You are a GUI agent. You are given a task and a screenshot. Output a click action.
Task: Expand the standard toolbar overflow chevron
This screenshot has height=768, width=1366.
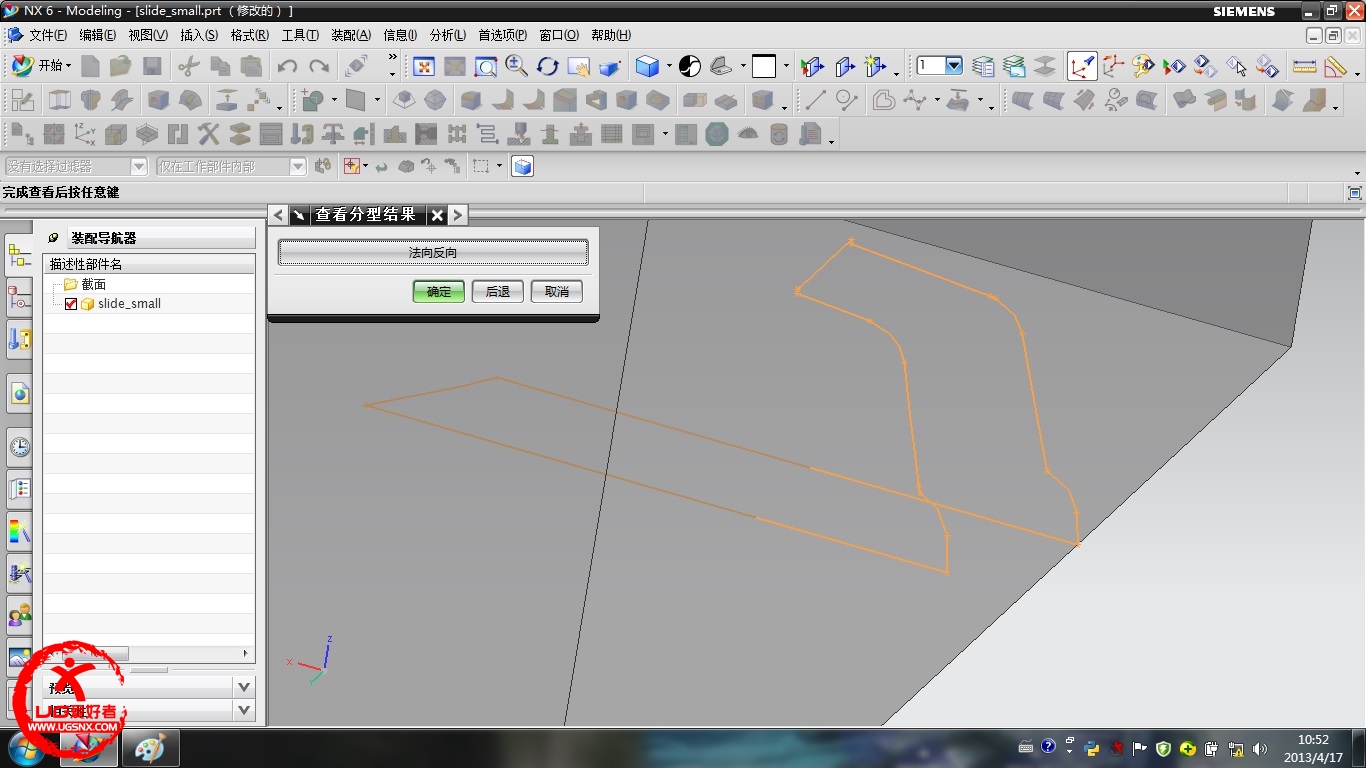[x=392, y=58]
